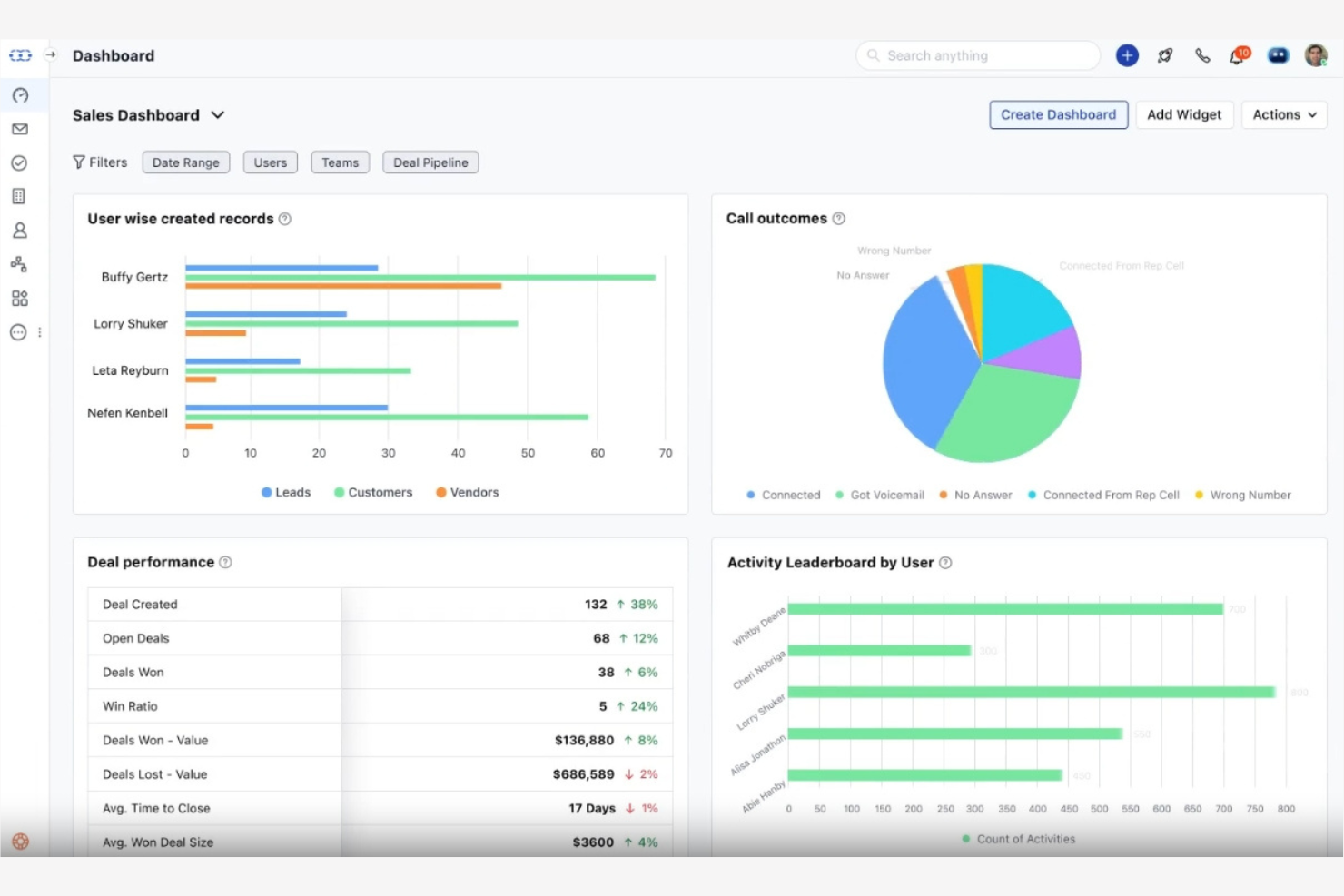This screenshot has height=896, width=1344.
Task: Click the blue plus quick-add button
Action: (1127, 55)
